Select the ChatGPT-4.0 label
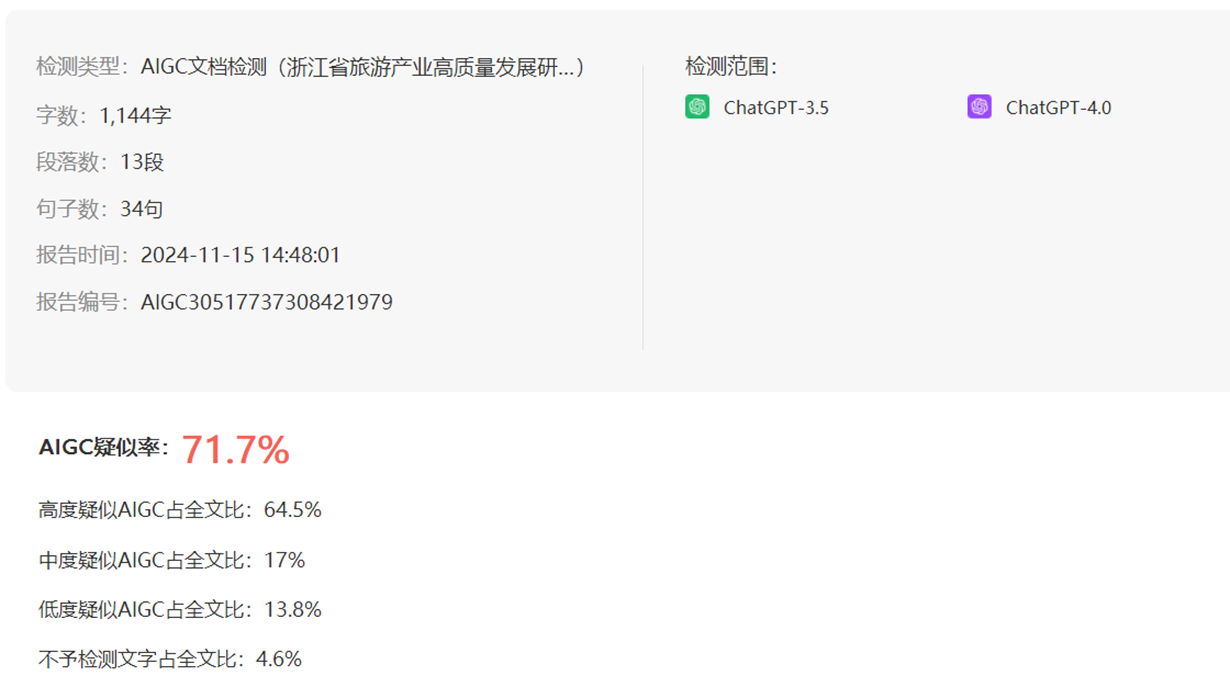Viewport: 1230px width, 698px height. point(1058,108)
